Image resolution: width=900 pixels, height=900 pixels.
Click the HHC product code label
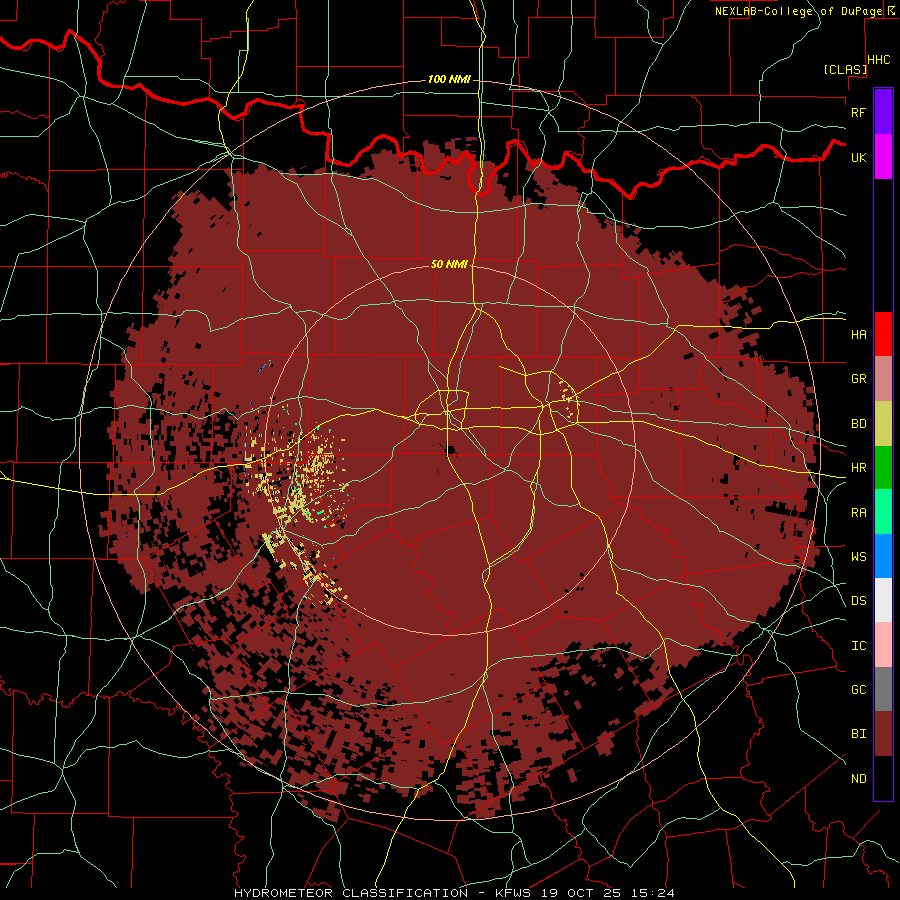coord(879,60)
